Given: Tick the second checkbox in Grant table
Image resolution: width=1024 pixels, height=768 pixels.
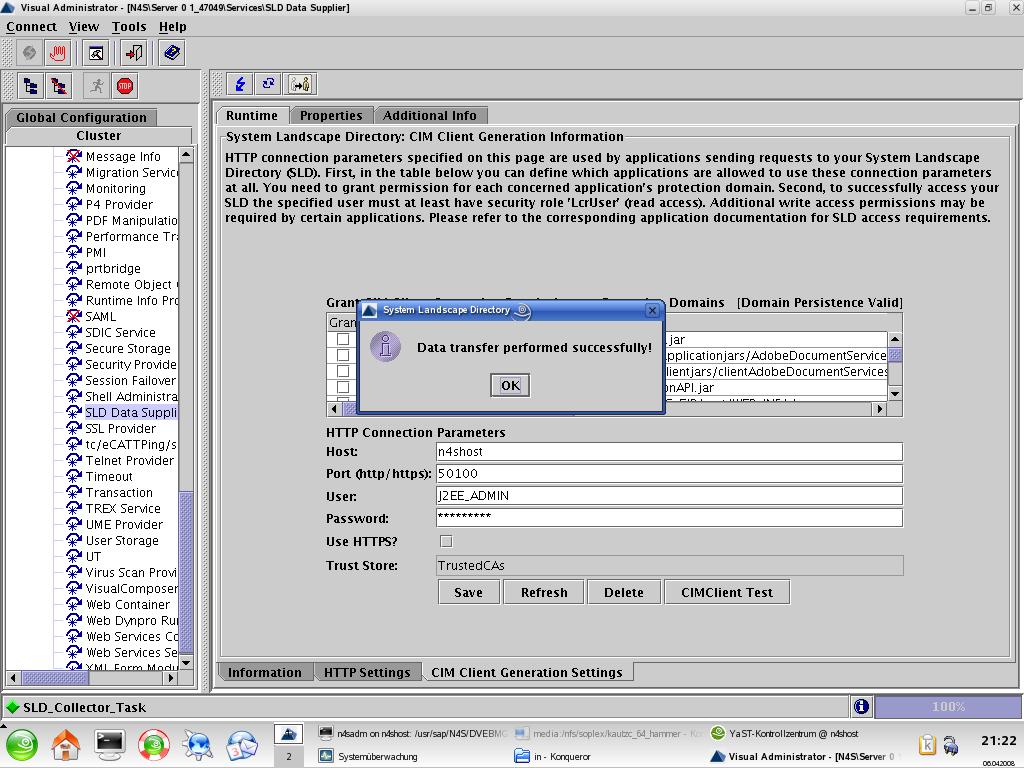Looking at the screenshot, I should [343, 355].
